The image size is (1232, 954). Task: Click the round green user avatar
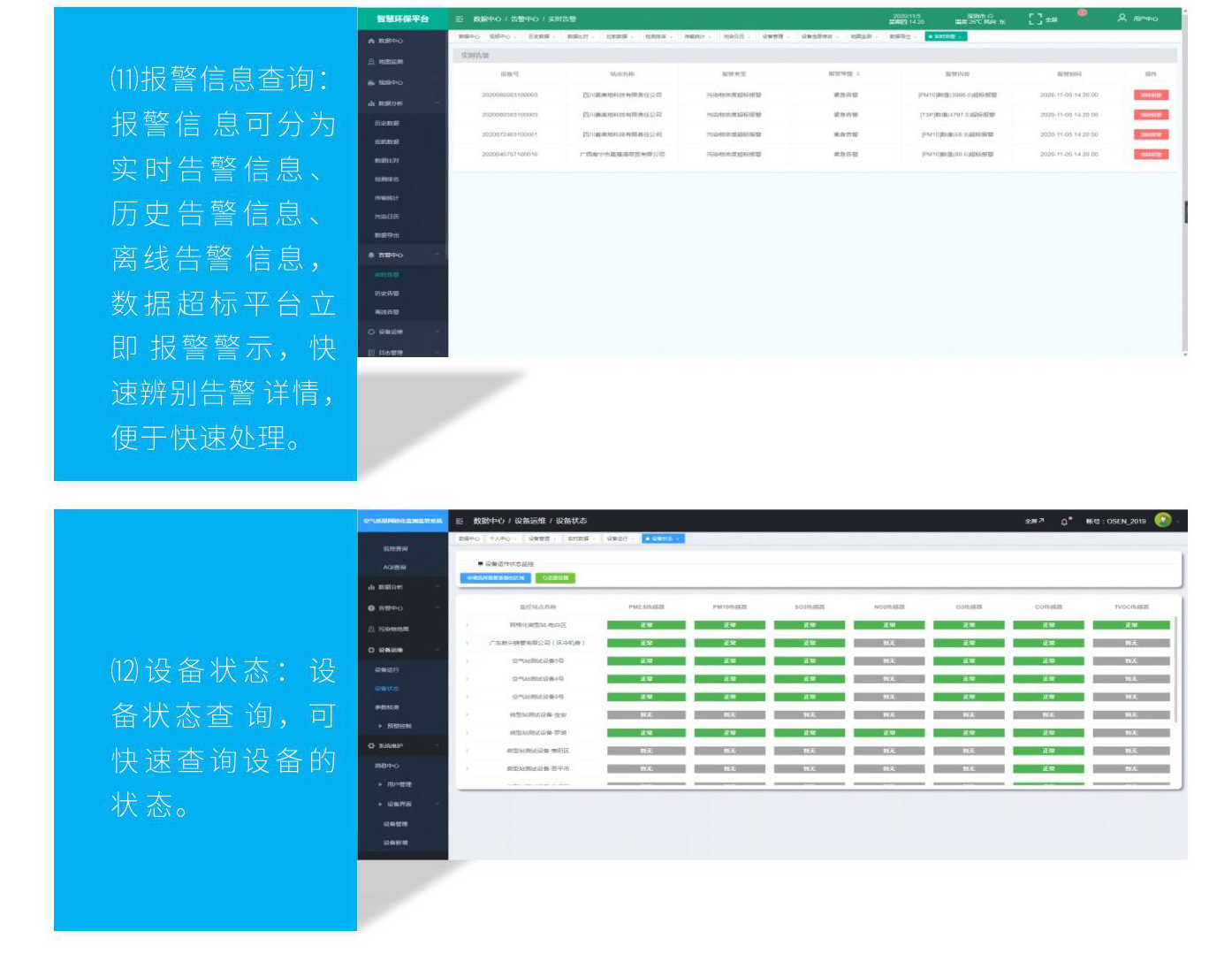coord(1162,521)
